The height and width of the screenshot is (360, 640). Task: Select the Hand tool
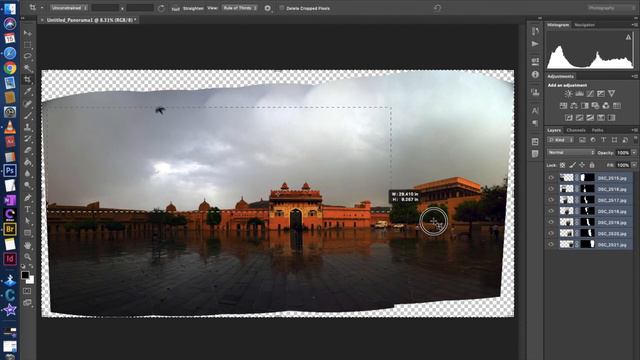point(27,245)
